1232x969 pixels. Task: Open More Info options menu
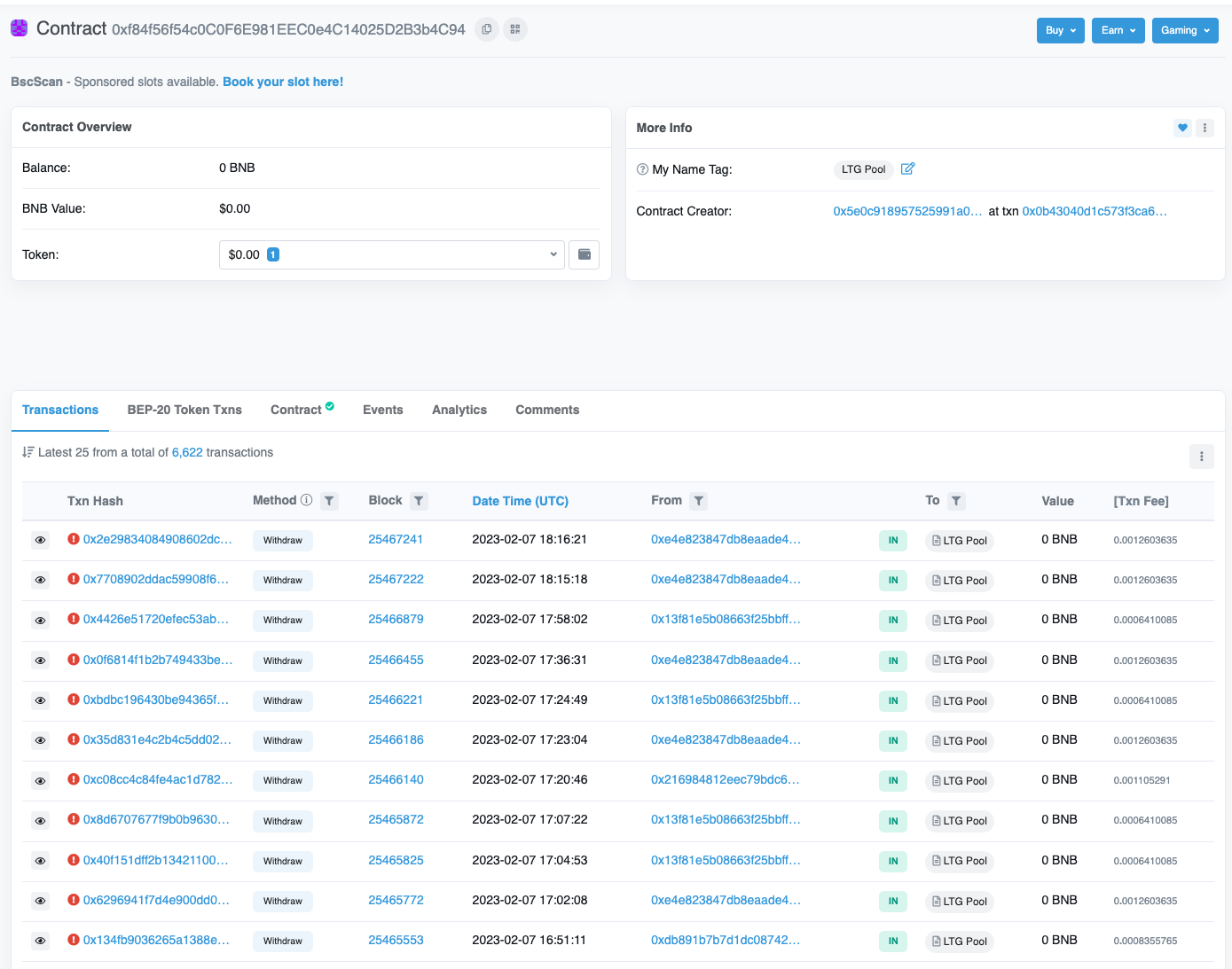click(1205, 128)
